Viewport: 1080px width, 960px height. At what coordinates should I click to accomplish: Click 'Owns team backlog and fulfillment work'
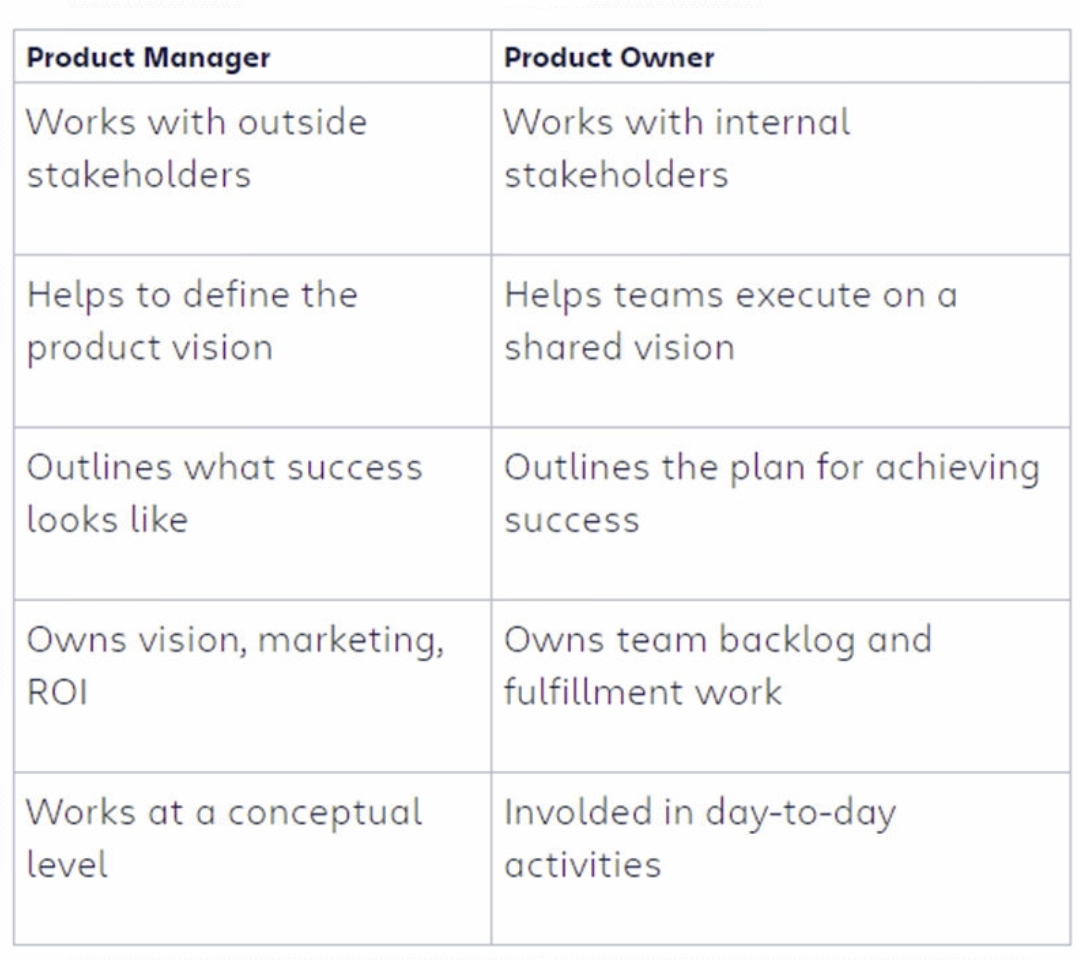click(x=780, y=686)
